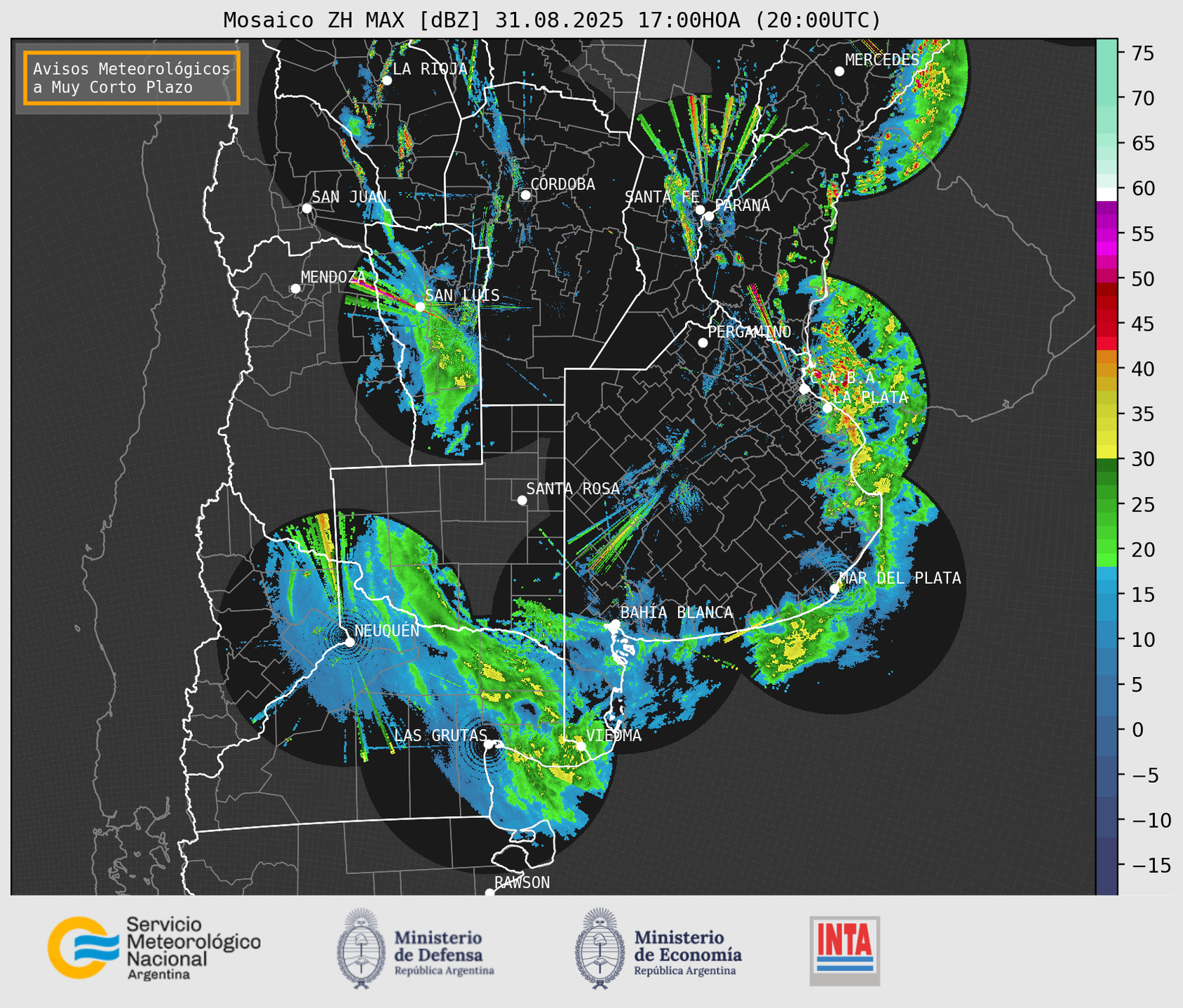Click the Córdoba city marker
The height and width of the screenshot is (1008, 1183).
click(525, 195)
